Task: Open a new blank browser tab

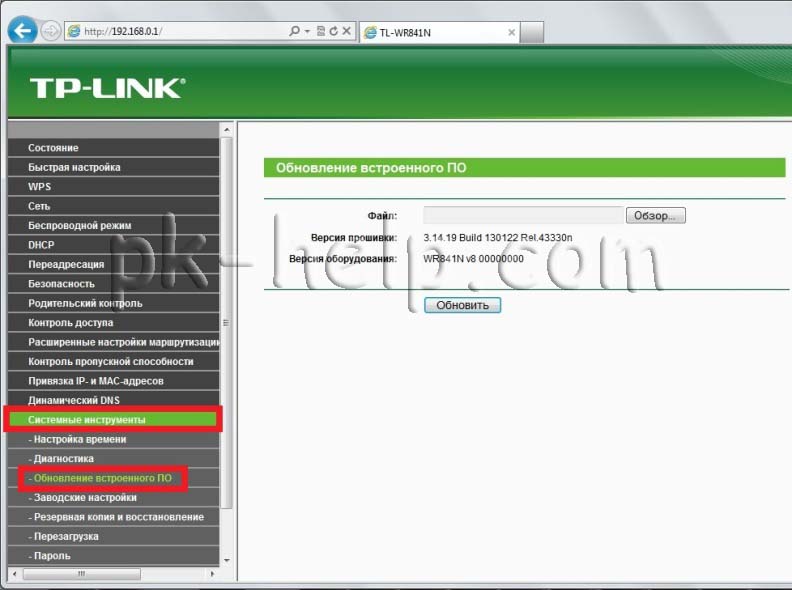Action: [x=532, y=32]
